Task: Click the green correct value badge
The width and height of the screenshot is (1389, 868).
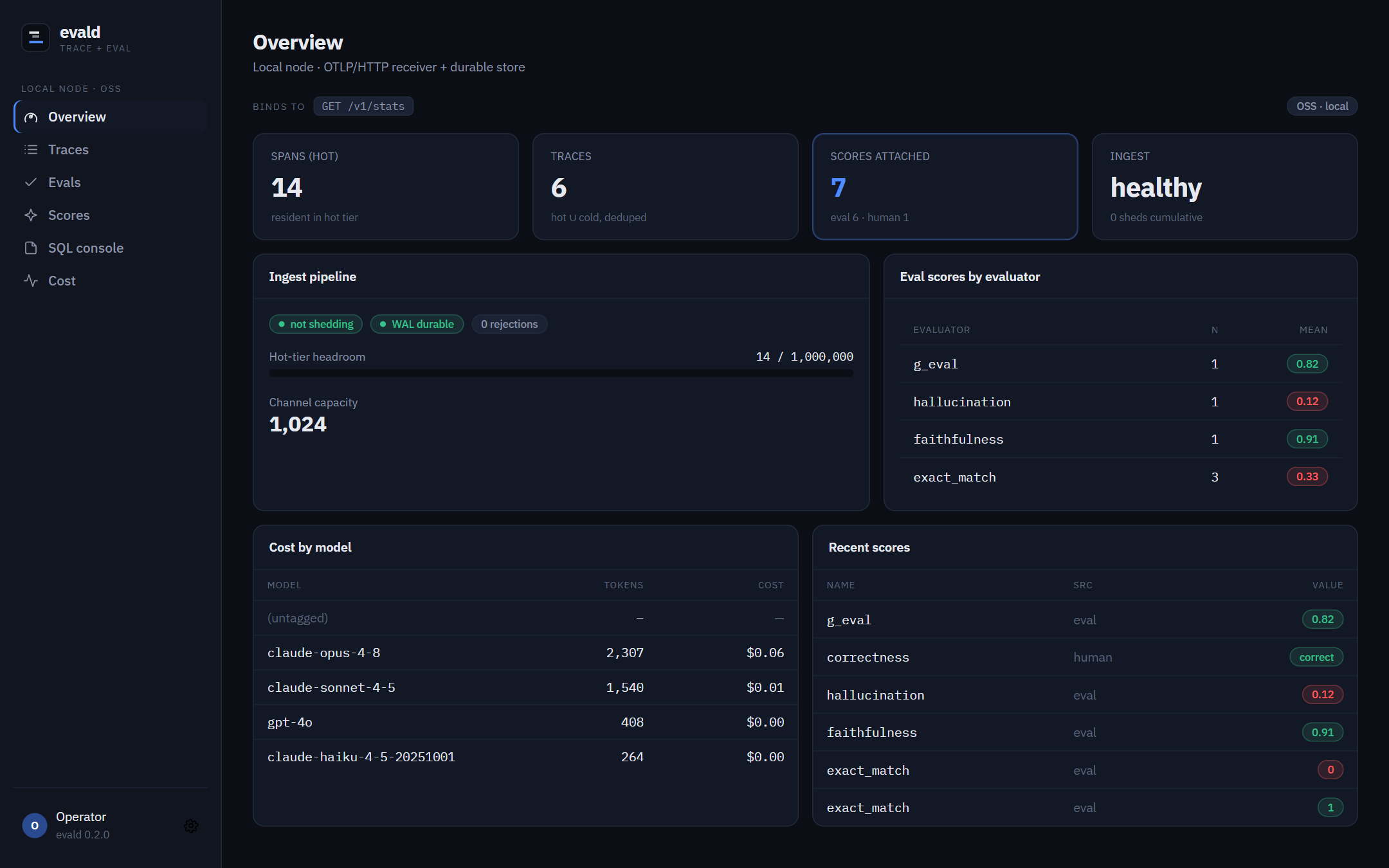Action: (x=1316, y=657)
